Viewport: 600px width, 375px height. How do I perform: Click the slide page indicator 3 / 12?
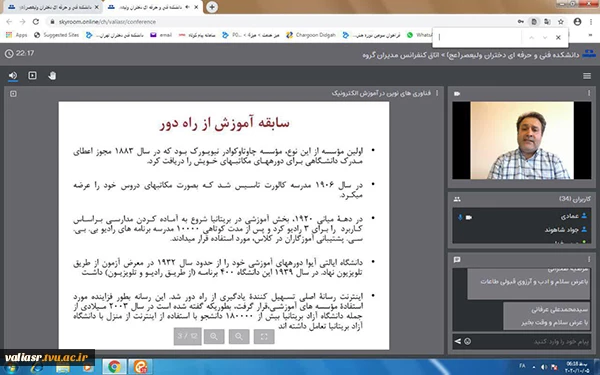[x=188, y=336]
